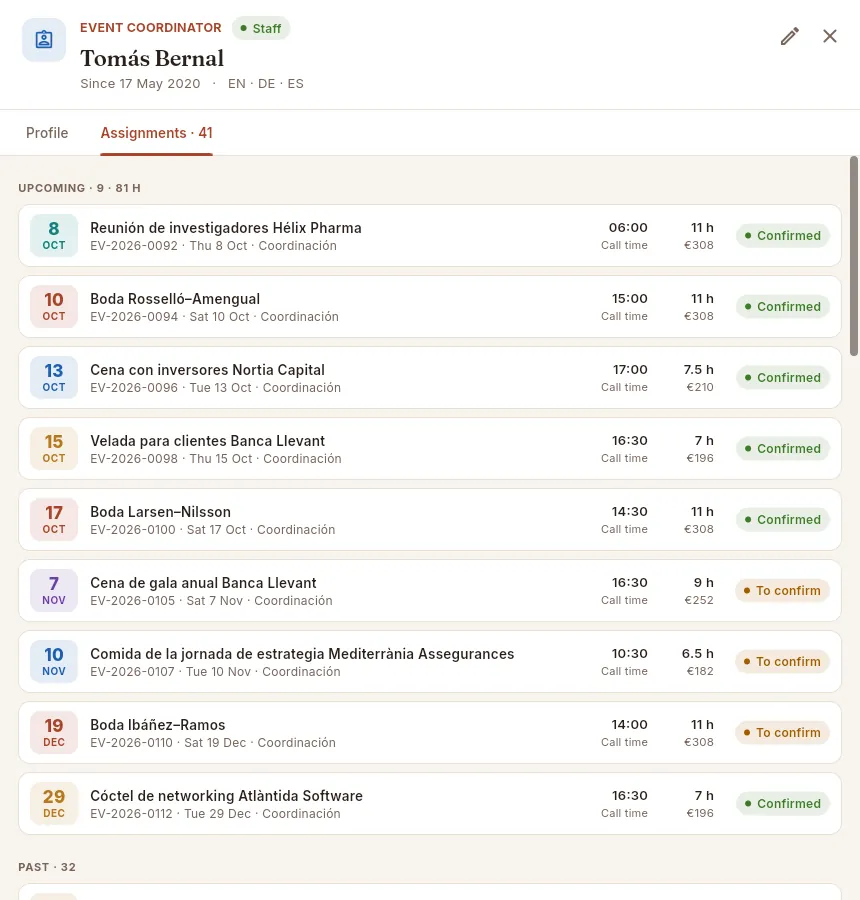The height and width of the screenshot is (900, 860).
Task: Click the 15 OCT date tile
Action: (54, 448)
